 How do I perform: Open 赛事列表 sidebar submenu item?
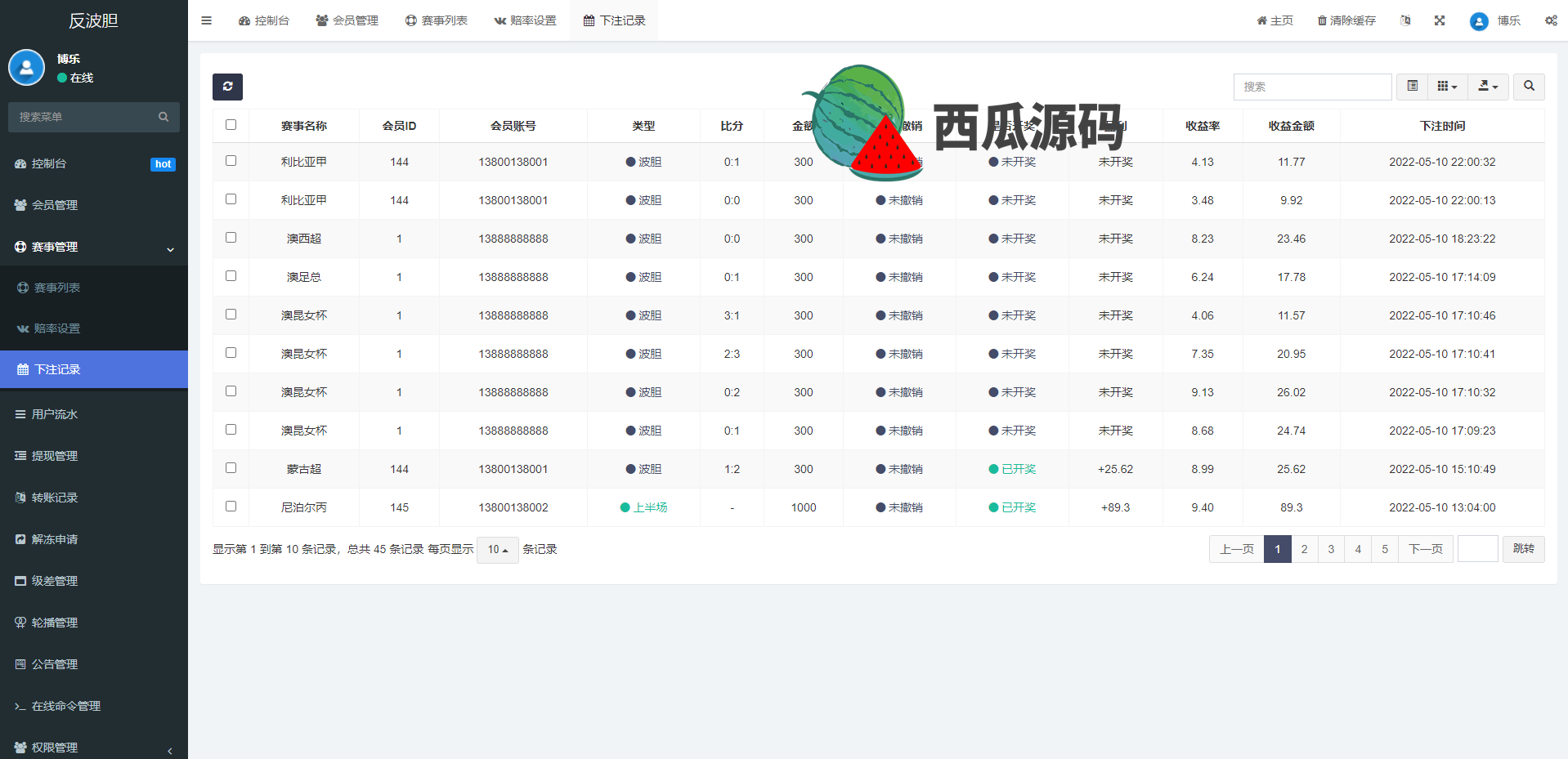click(94, 288)
